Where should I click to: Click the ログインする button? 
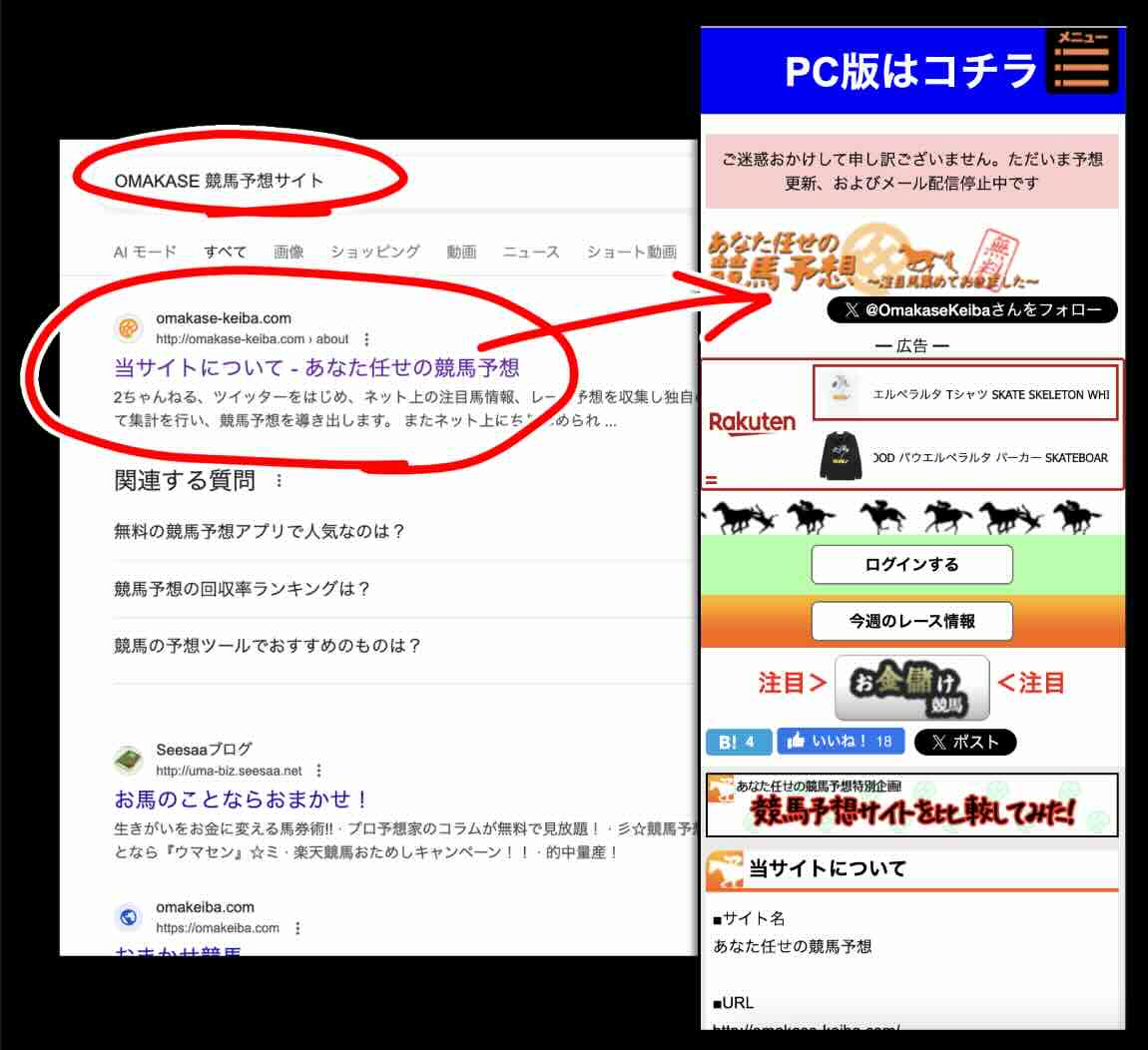[x=911, y=564]
